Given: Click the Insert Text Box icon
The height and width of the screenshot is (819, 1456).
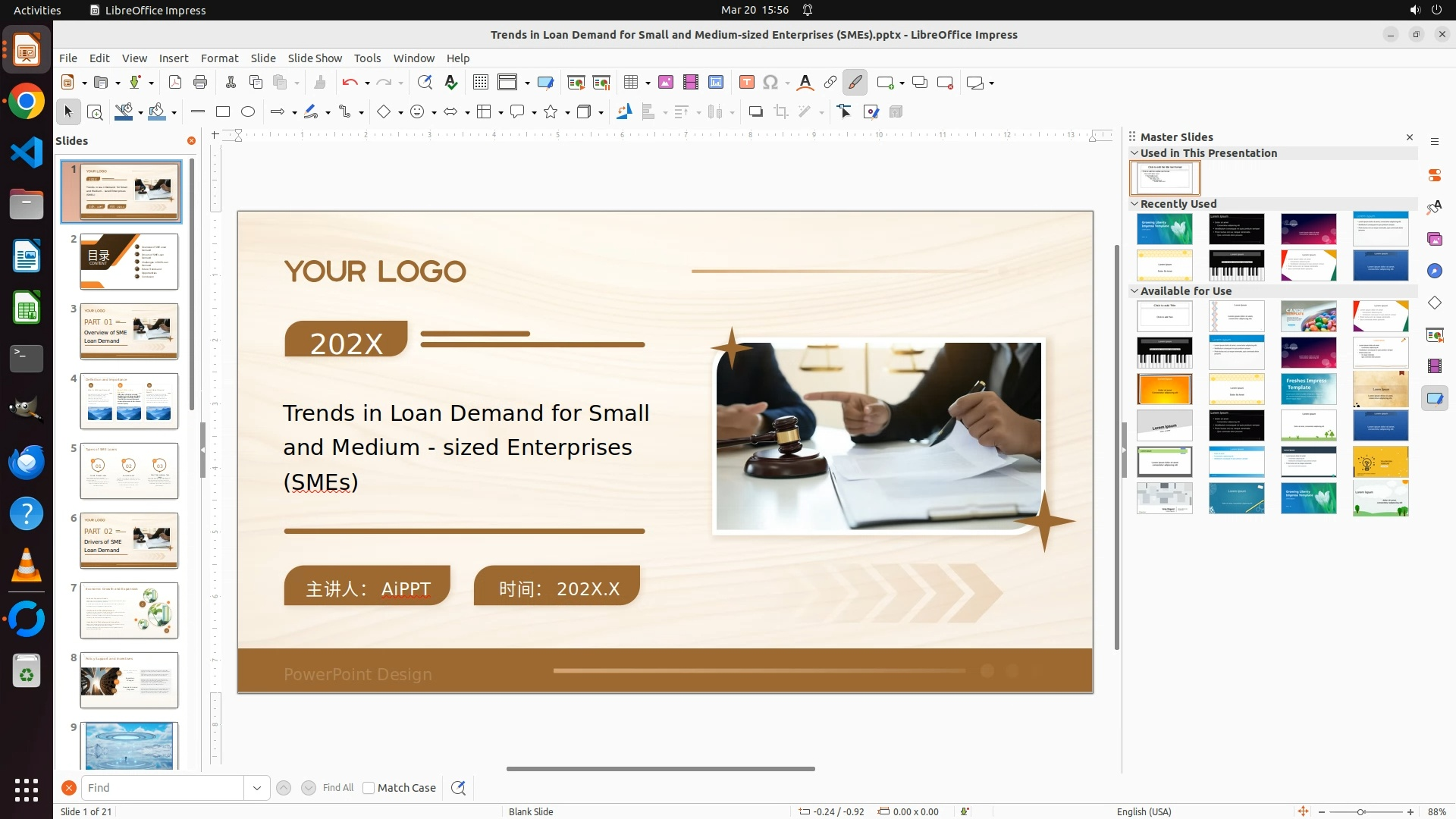Looking at the screenshot, I should tap(746, 83).
